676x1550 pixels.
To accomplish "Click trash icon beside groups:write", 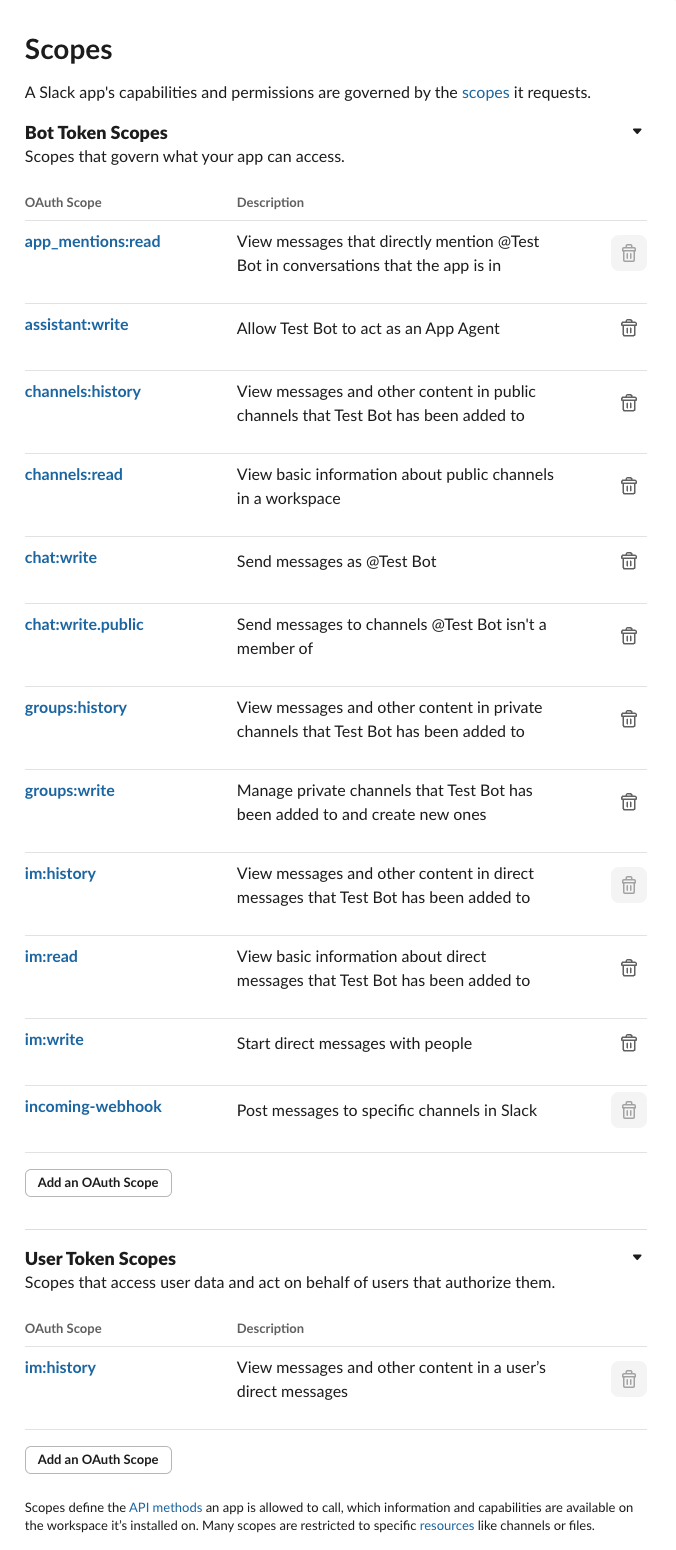I will click(x=629, y=802).
